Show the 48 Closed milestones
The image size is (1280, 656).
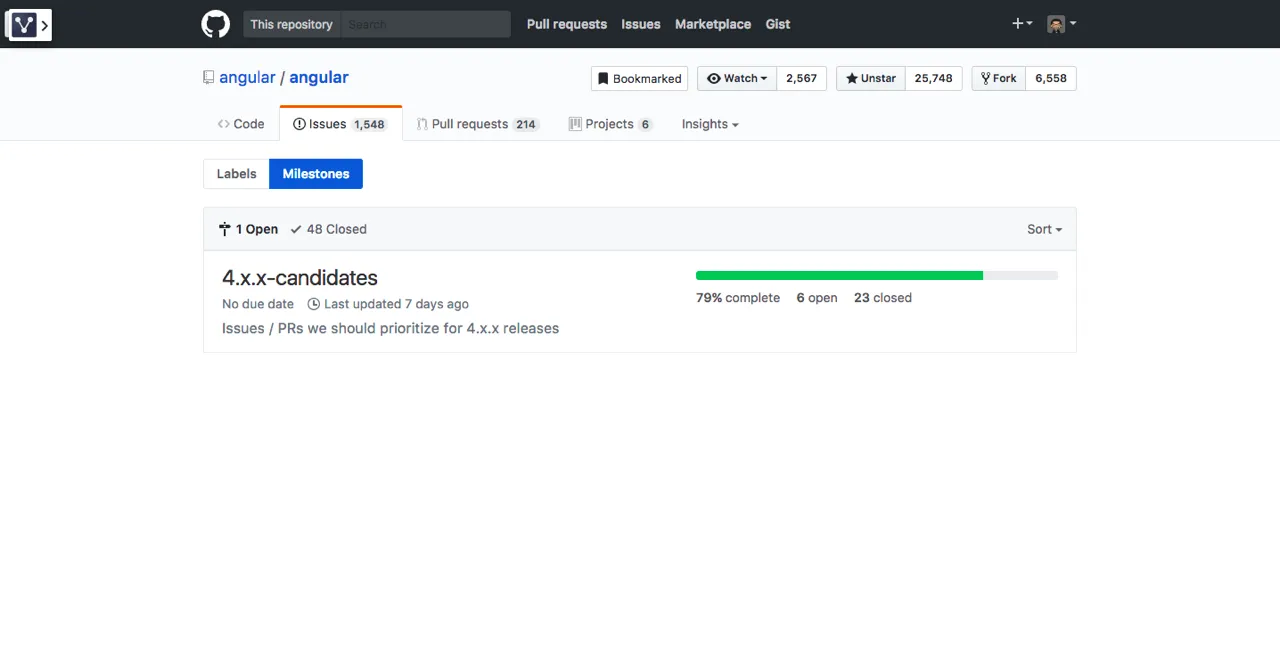click(329, 229)
